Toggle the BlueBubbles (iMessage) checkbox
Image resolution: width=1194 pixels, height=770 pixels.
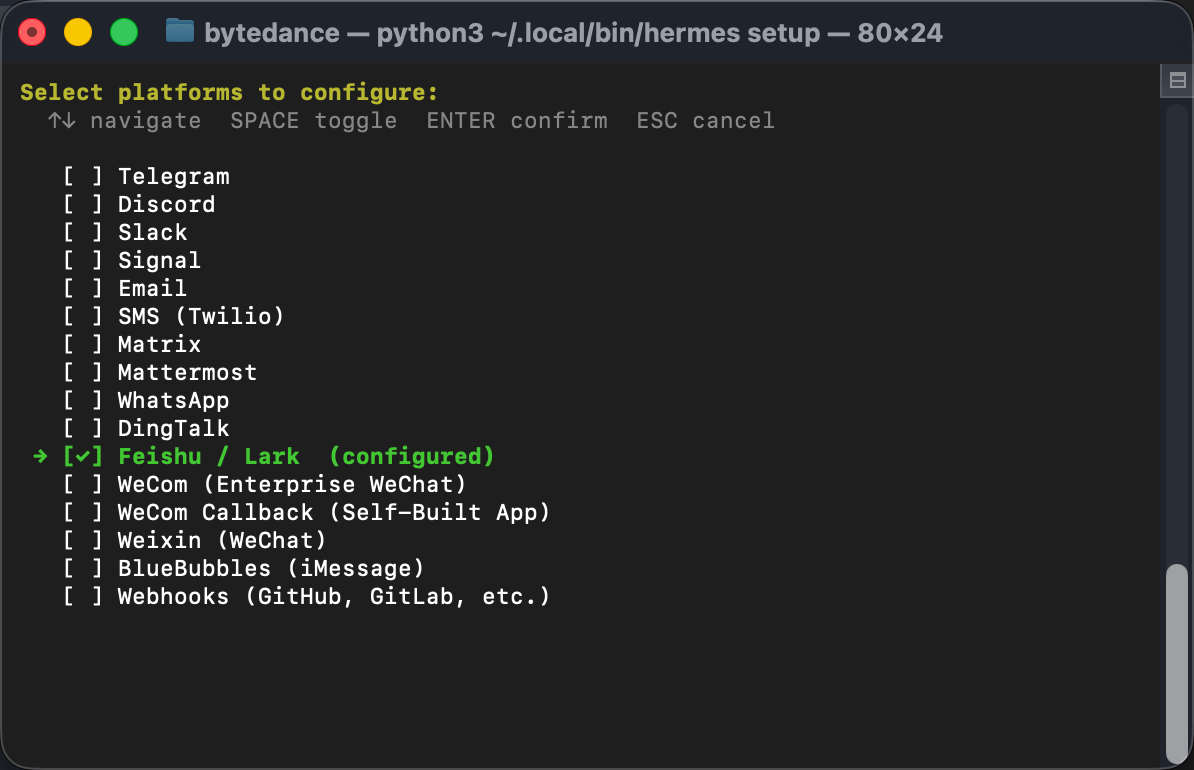(83, 568)
